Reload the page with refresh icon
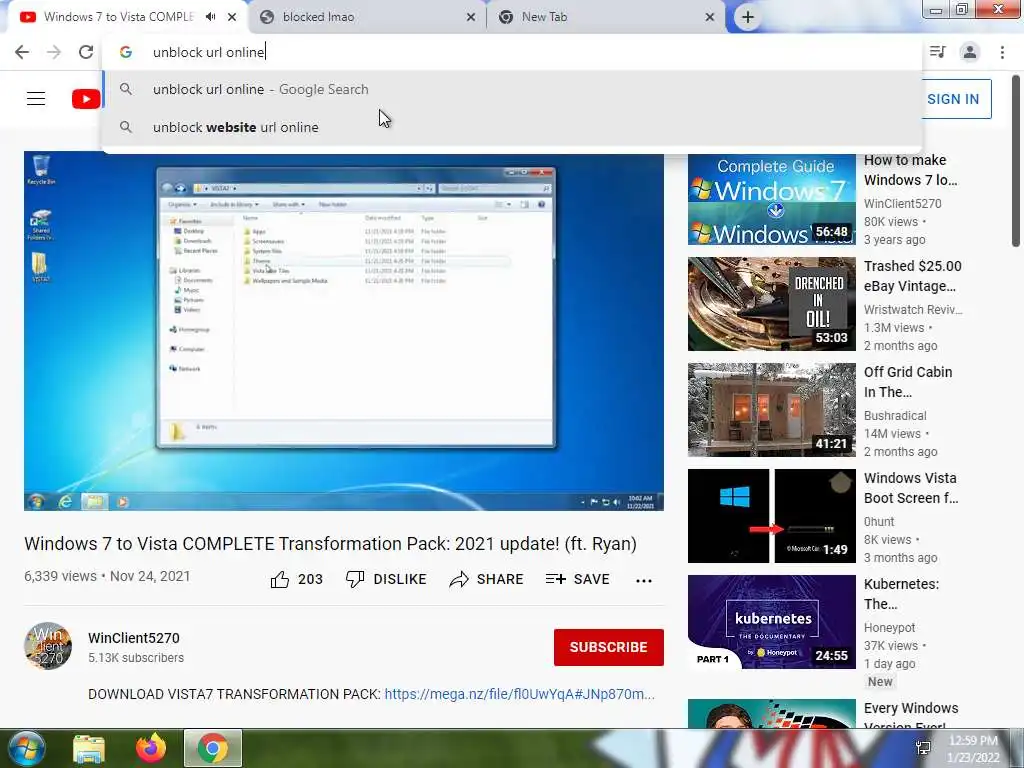The height and width of the screenshot is (768, 1024). pos(86,52)
